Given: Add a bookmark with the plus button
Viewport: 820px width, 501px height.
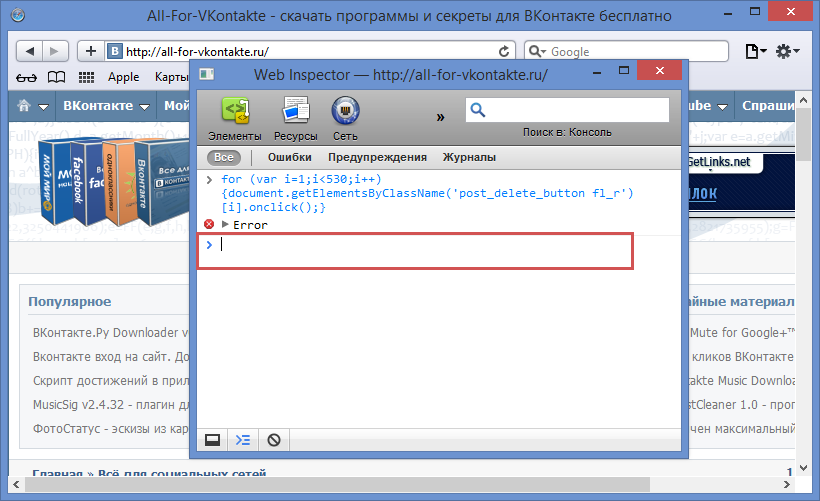Looking at the screenshot, I should click(x=91, y=51).
